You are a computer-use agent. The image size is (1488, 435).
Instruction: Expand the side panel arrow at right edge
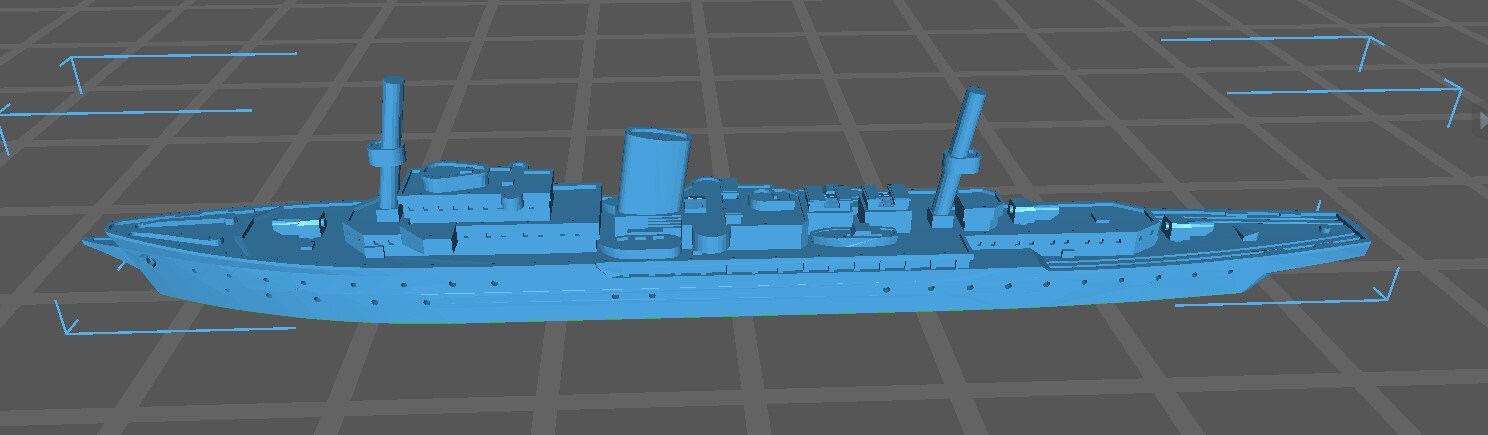coord(1482,120)
